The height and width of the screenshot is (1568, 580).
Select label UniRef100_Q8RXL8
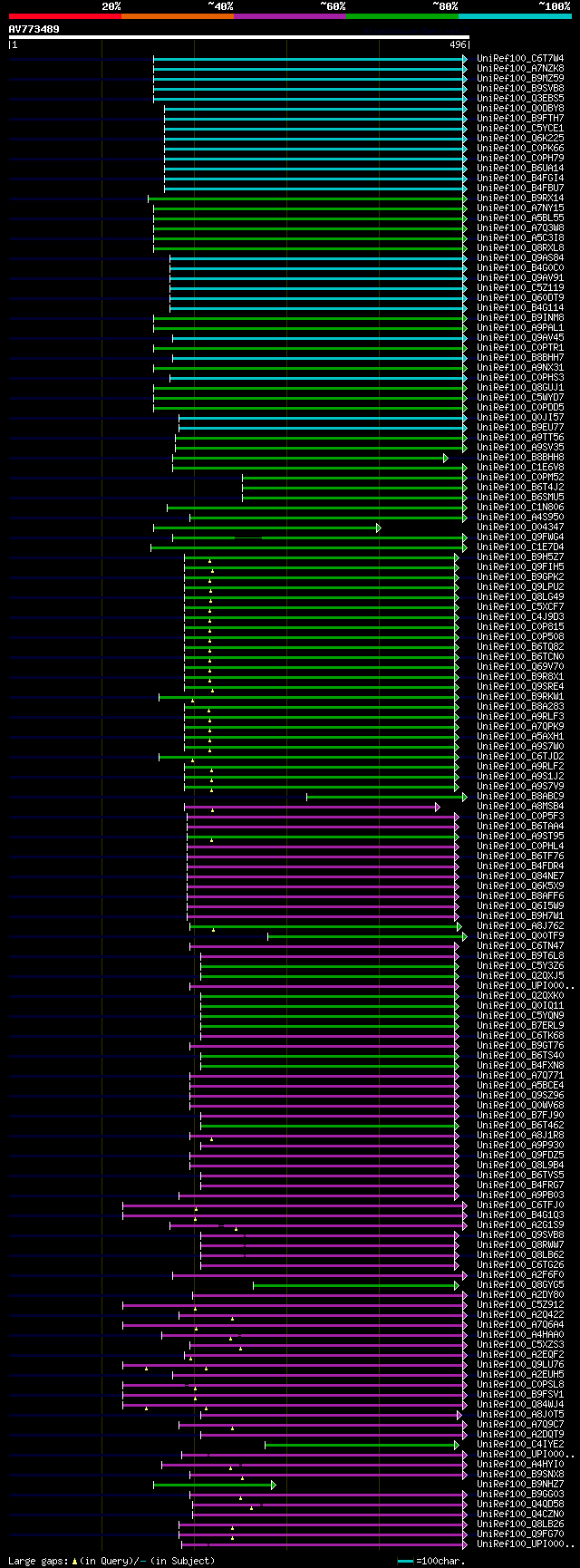520,248
